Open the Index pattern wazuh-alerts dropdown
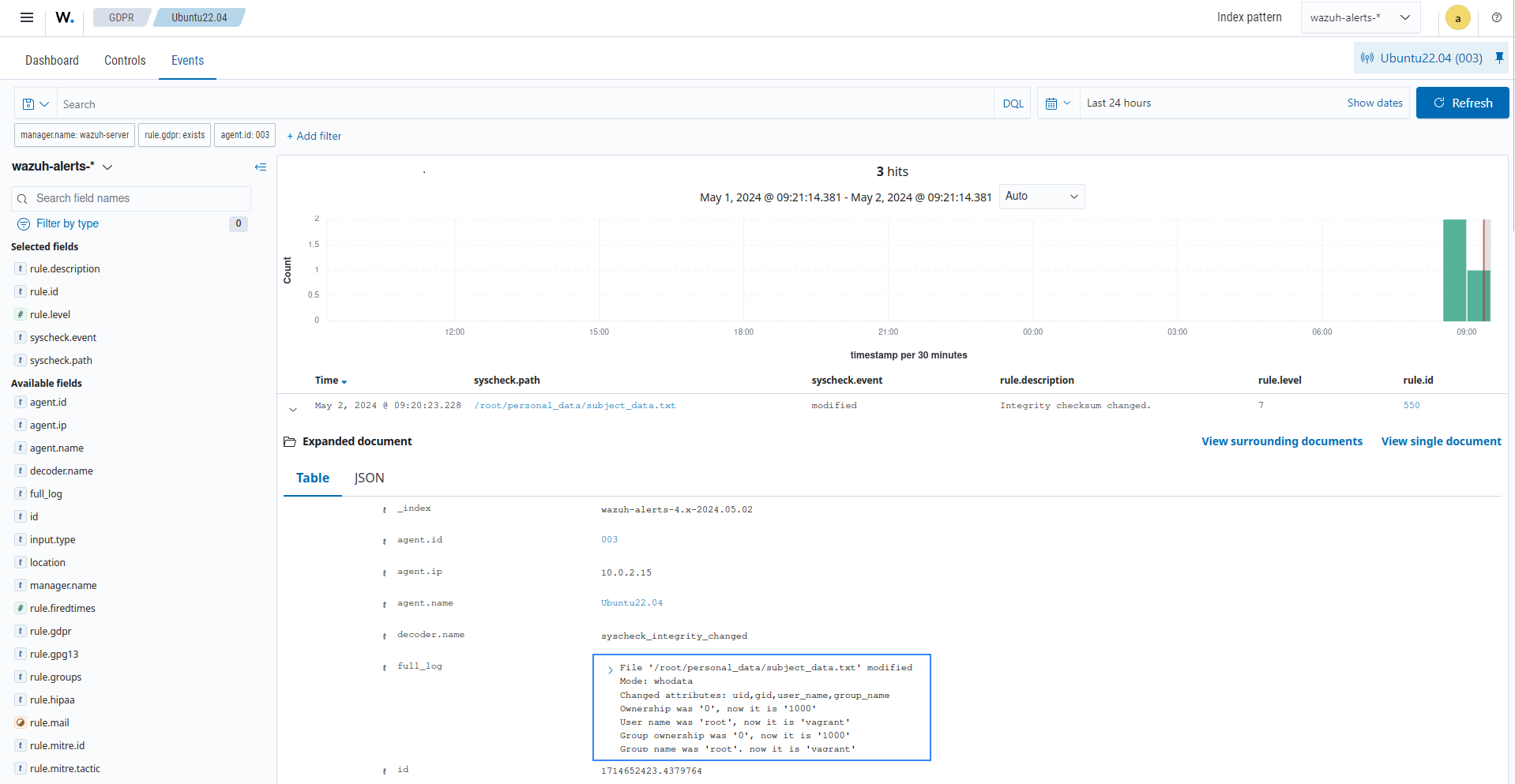Viewport: 1515px width, 784px height. point(1359,17)
